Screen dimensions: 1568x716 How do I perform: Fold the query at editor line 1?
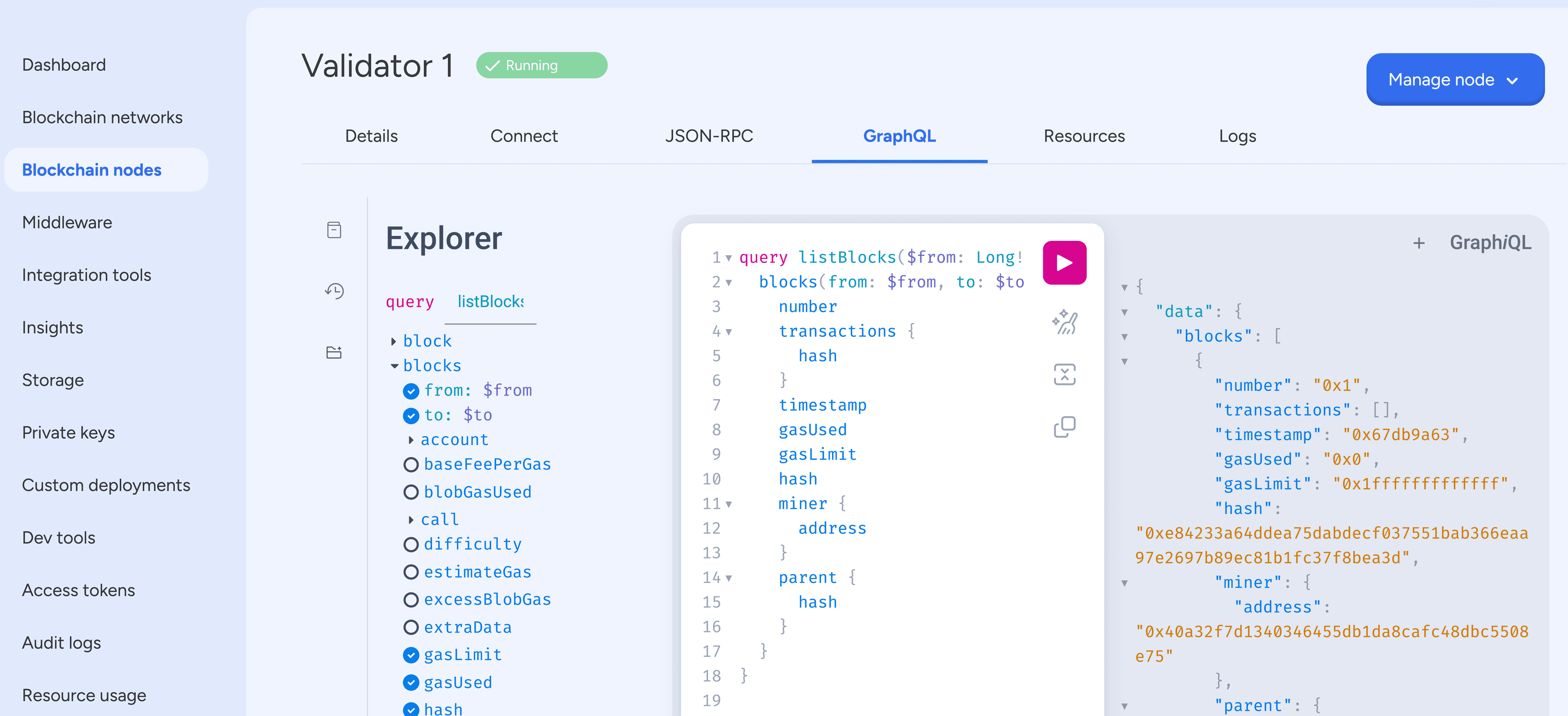728,258
